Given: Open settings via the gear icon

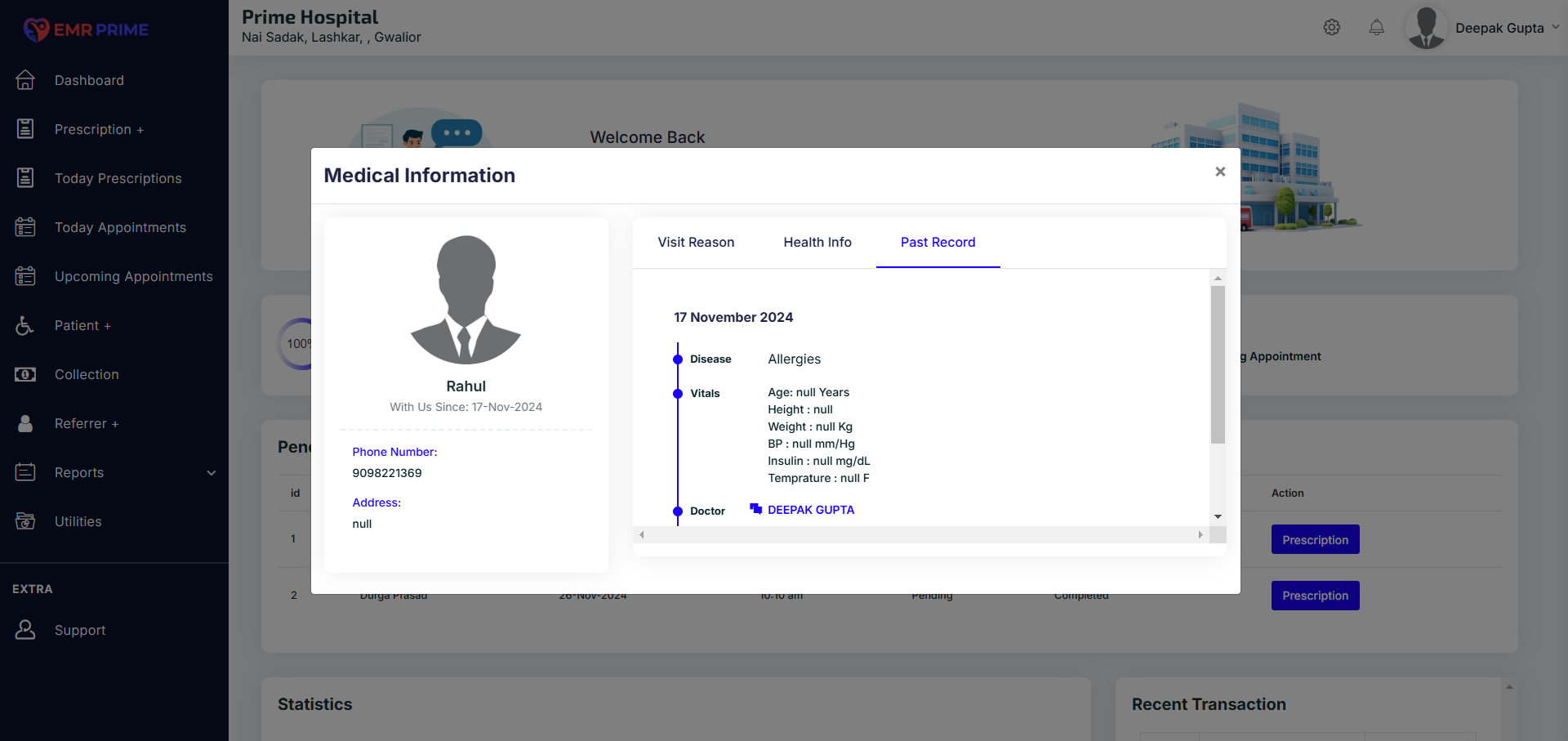Looking at the screenshot, I should point(1331,28).
